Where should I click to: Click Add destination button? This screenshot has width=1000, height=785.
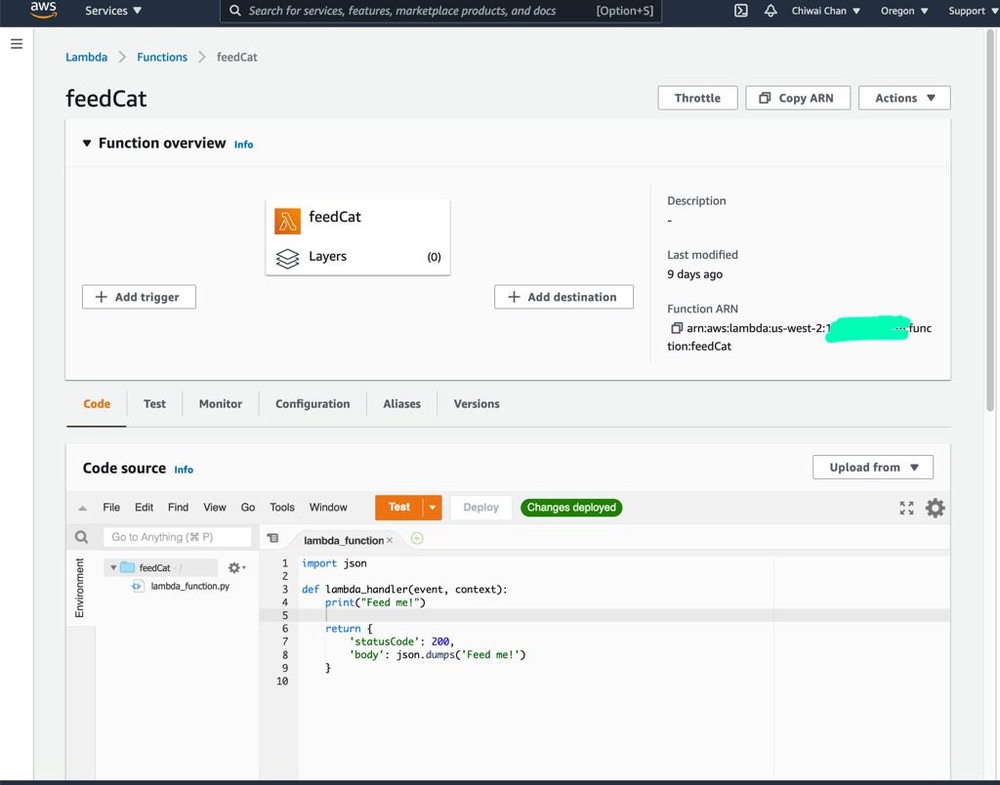pos(564,297)
